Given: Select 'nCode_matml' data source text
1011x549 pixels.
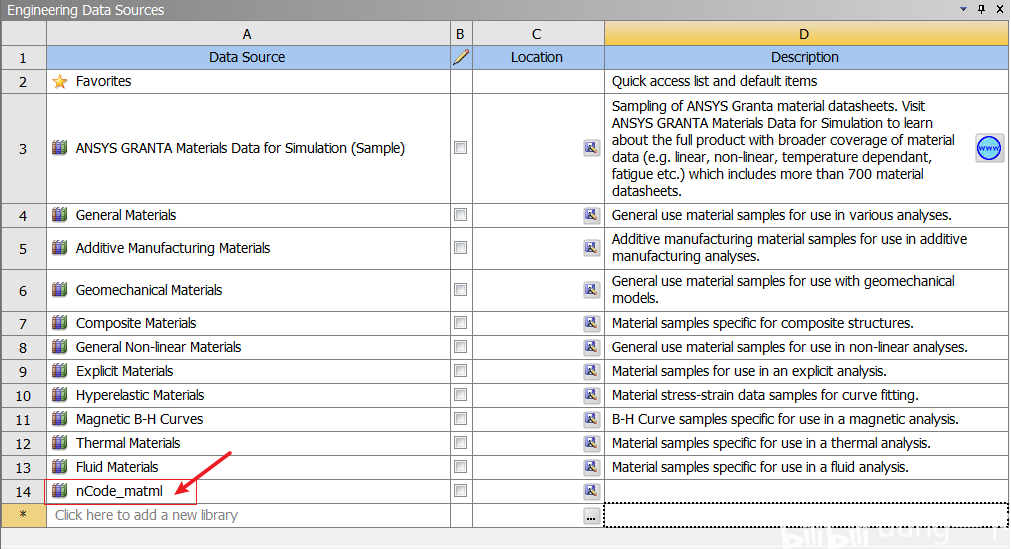Looking at the screenshot, I should [119, 491].
